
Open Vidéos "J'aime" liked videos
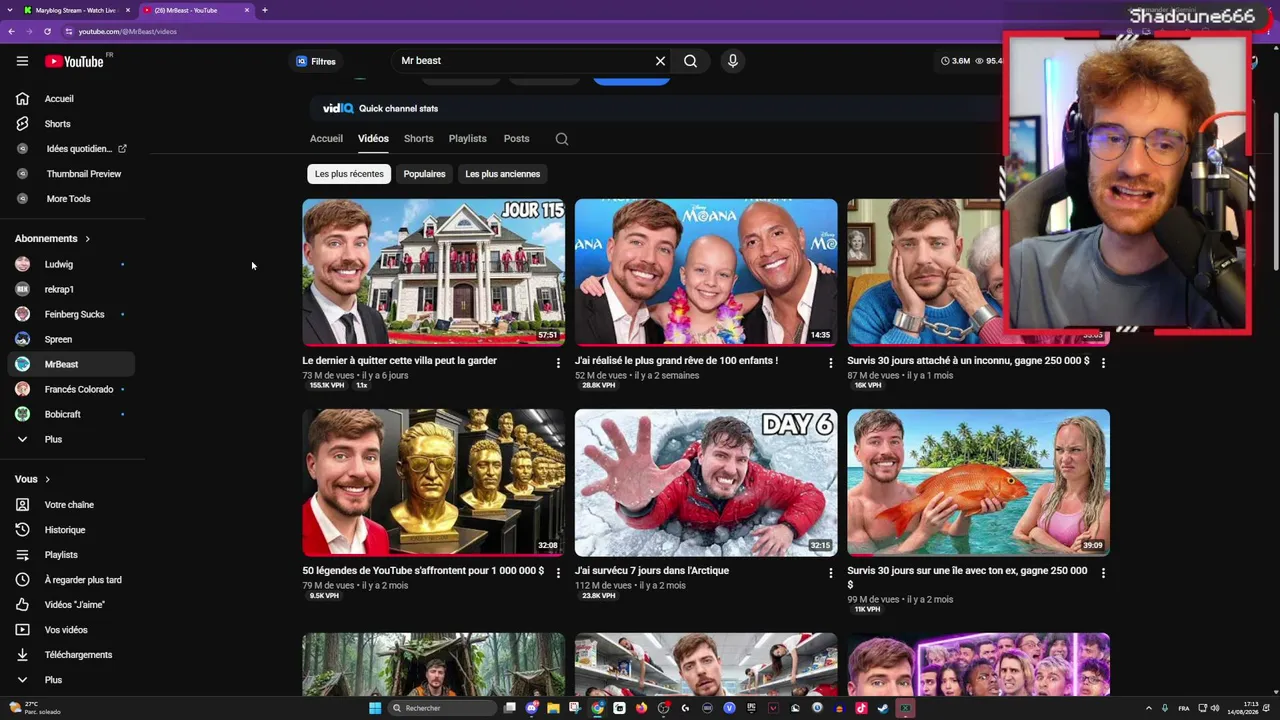coord(72,605)
